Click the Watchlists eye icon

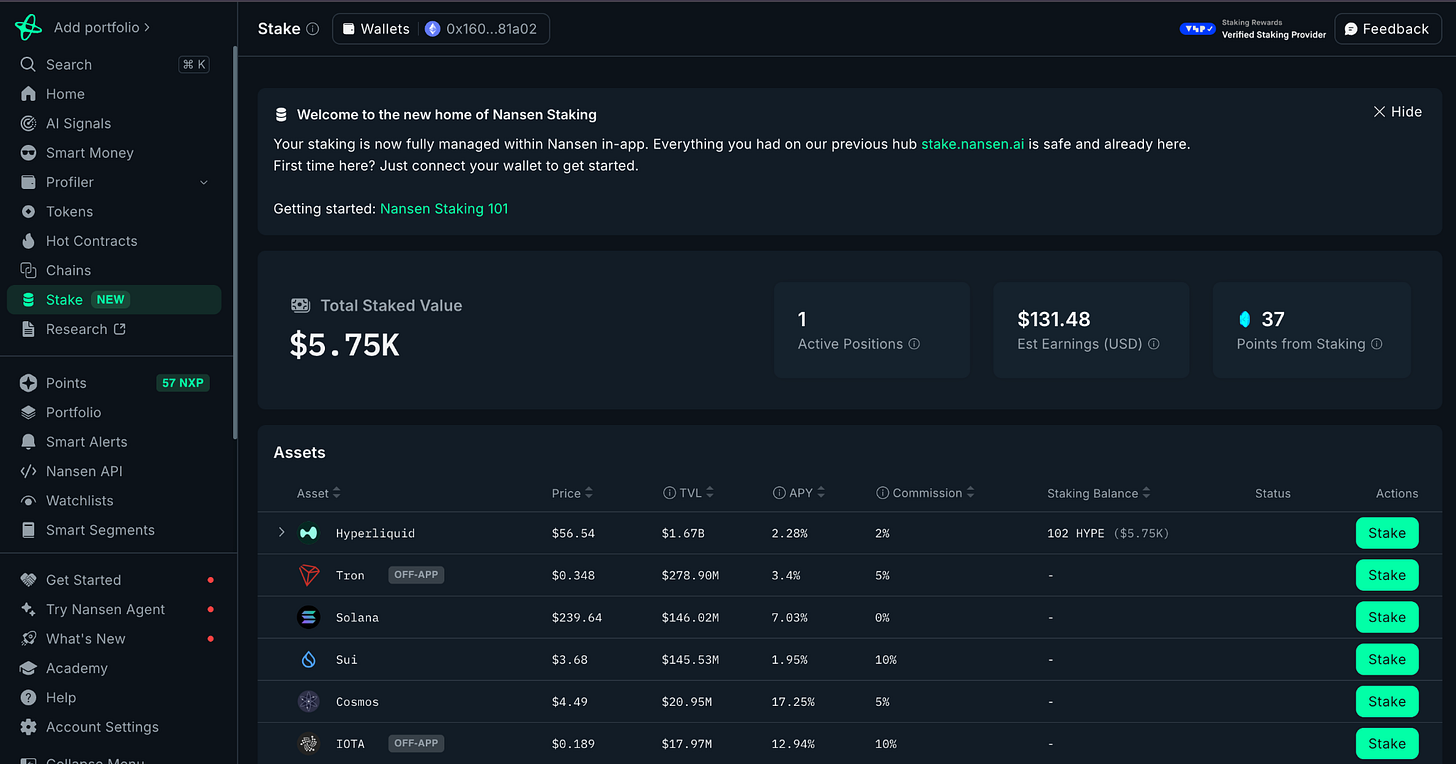click(28, 501)
